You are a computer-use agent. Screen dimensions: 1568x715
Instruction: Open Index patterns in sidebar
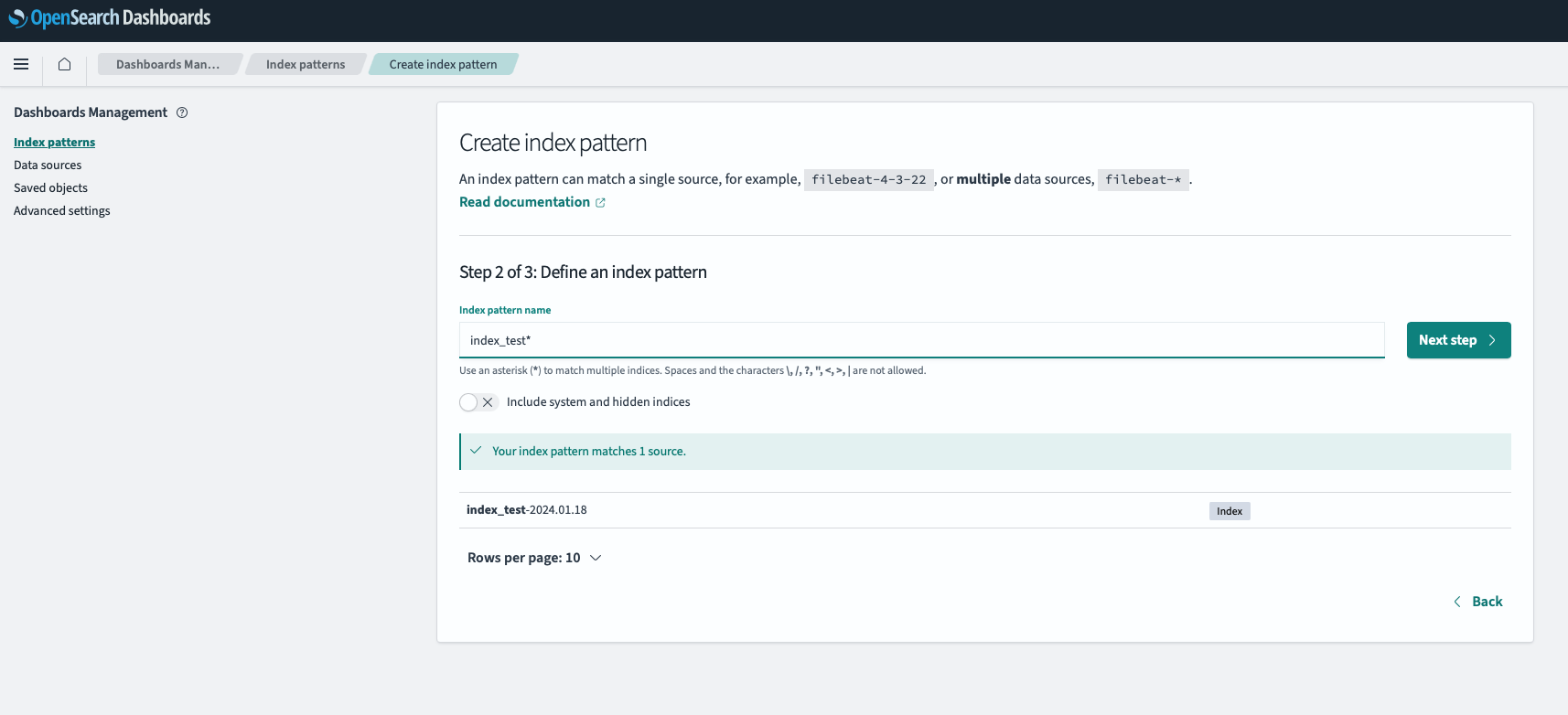[55, 142]
